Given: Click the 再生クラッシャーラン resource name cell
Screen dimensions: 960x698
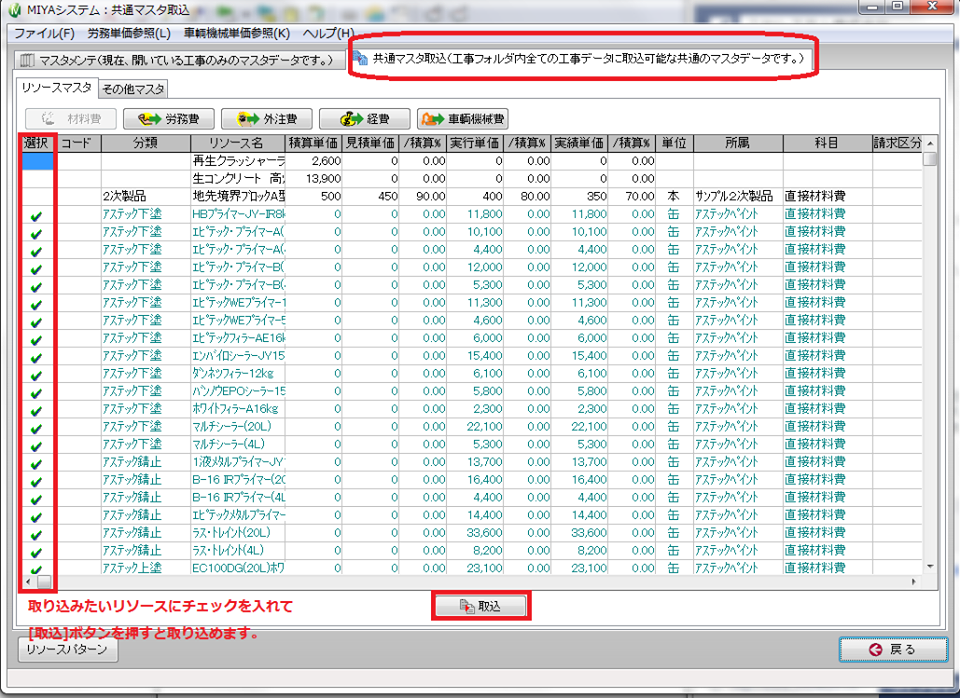Looking at the screenshot, I should pos(238,161).
